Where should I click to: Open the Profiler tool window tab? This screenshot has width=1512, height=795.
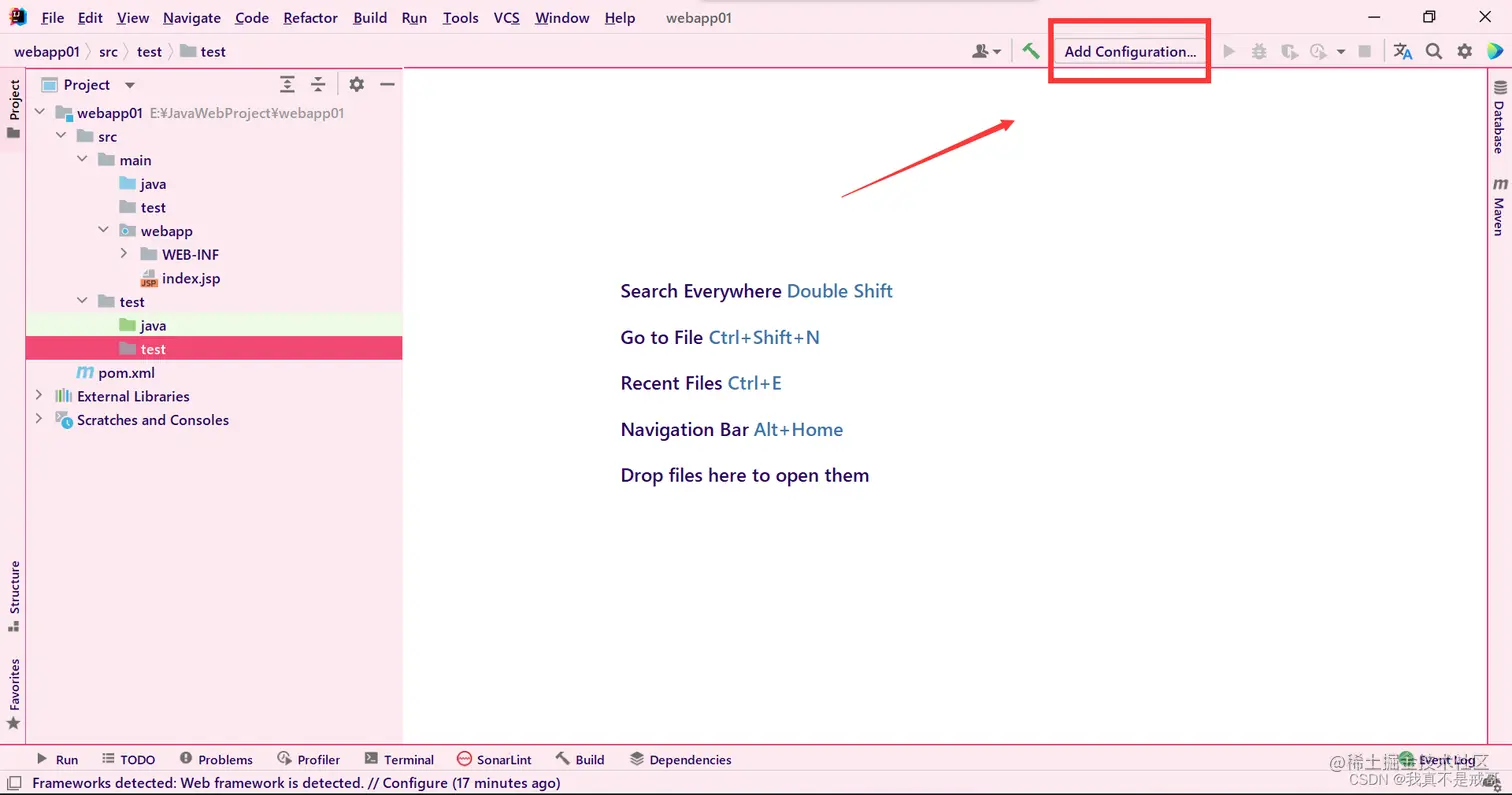[309, 759]
